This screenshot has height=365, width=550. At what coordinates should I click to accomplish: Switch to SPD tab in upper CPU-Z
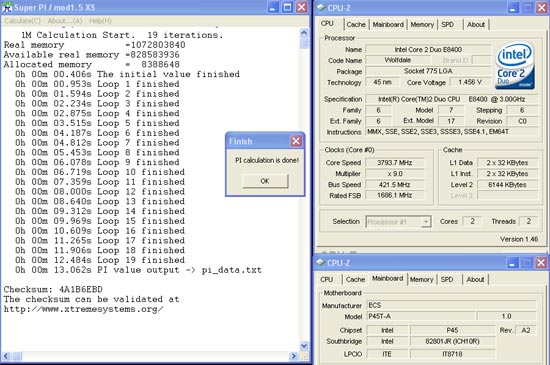click(448, 25)
